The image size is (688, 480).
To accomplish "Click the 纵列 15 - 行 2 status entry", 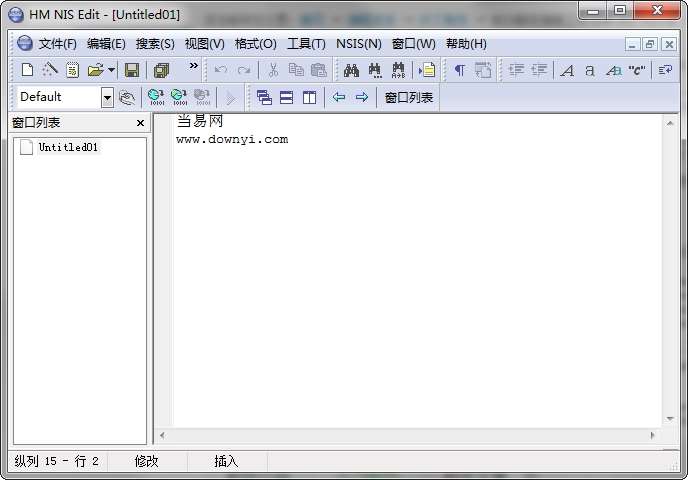I will [x=57, y=461].
